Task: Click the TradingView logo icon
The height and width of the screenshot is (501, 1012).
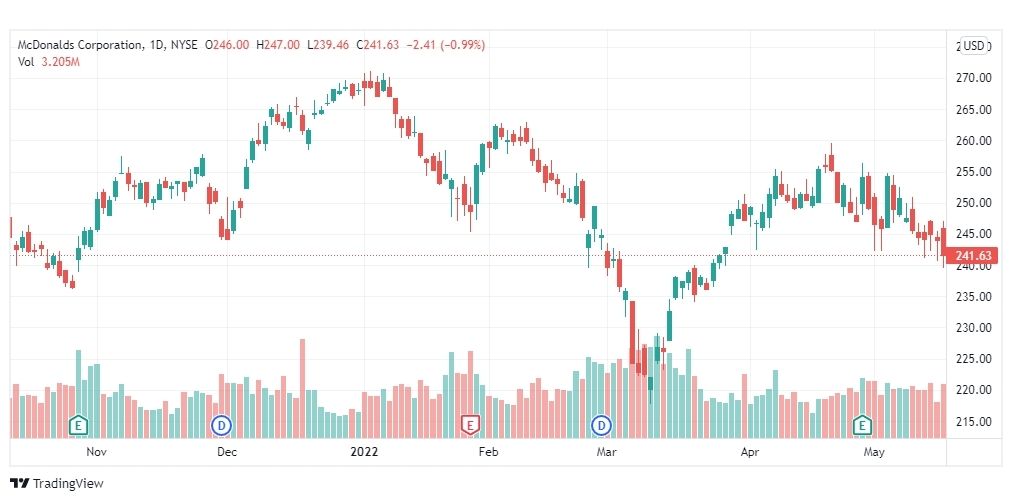Action: [20, 483]
